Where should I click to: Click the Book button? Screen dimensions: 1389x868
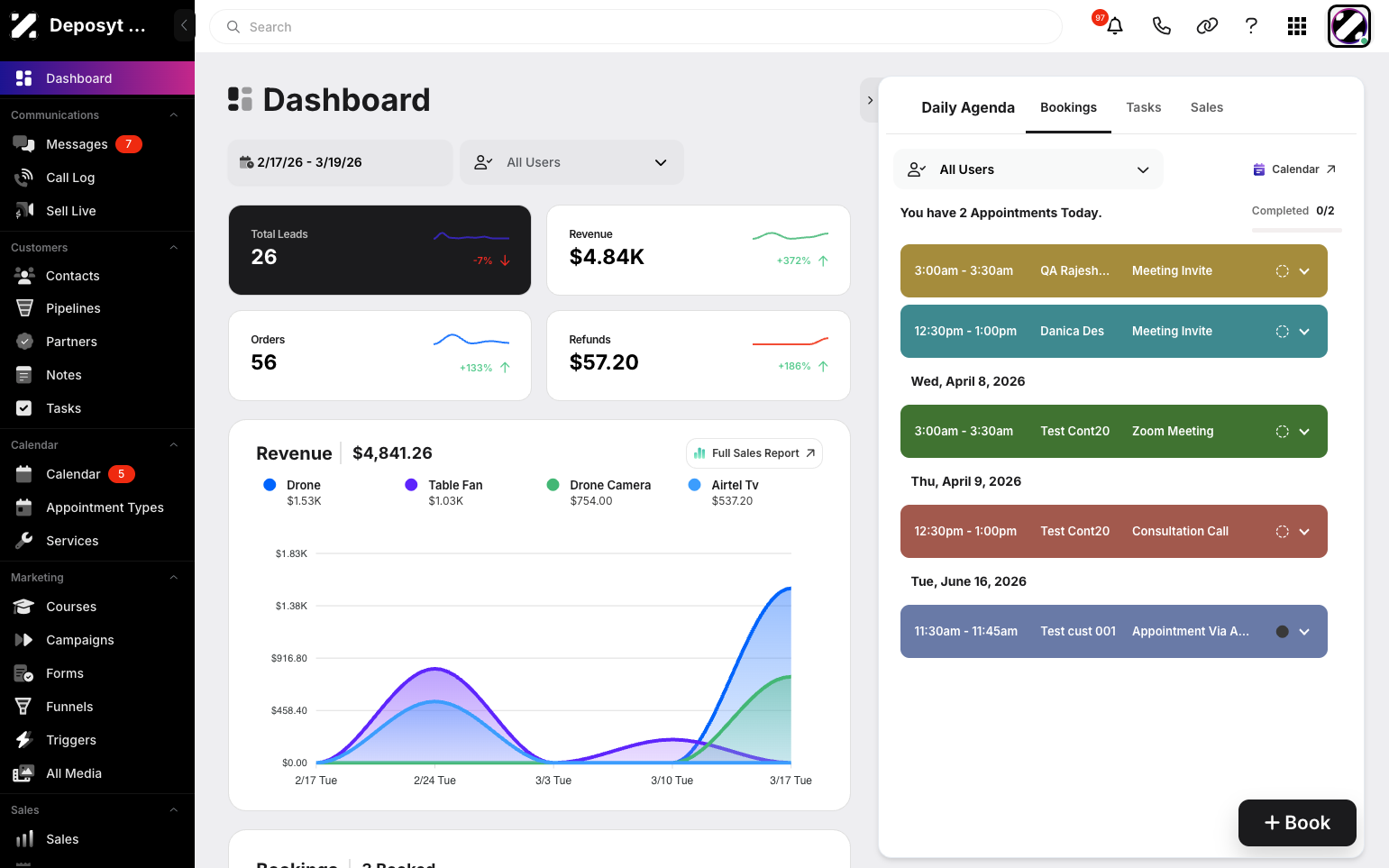click(1297, 823)
